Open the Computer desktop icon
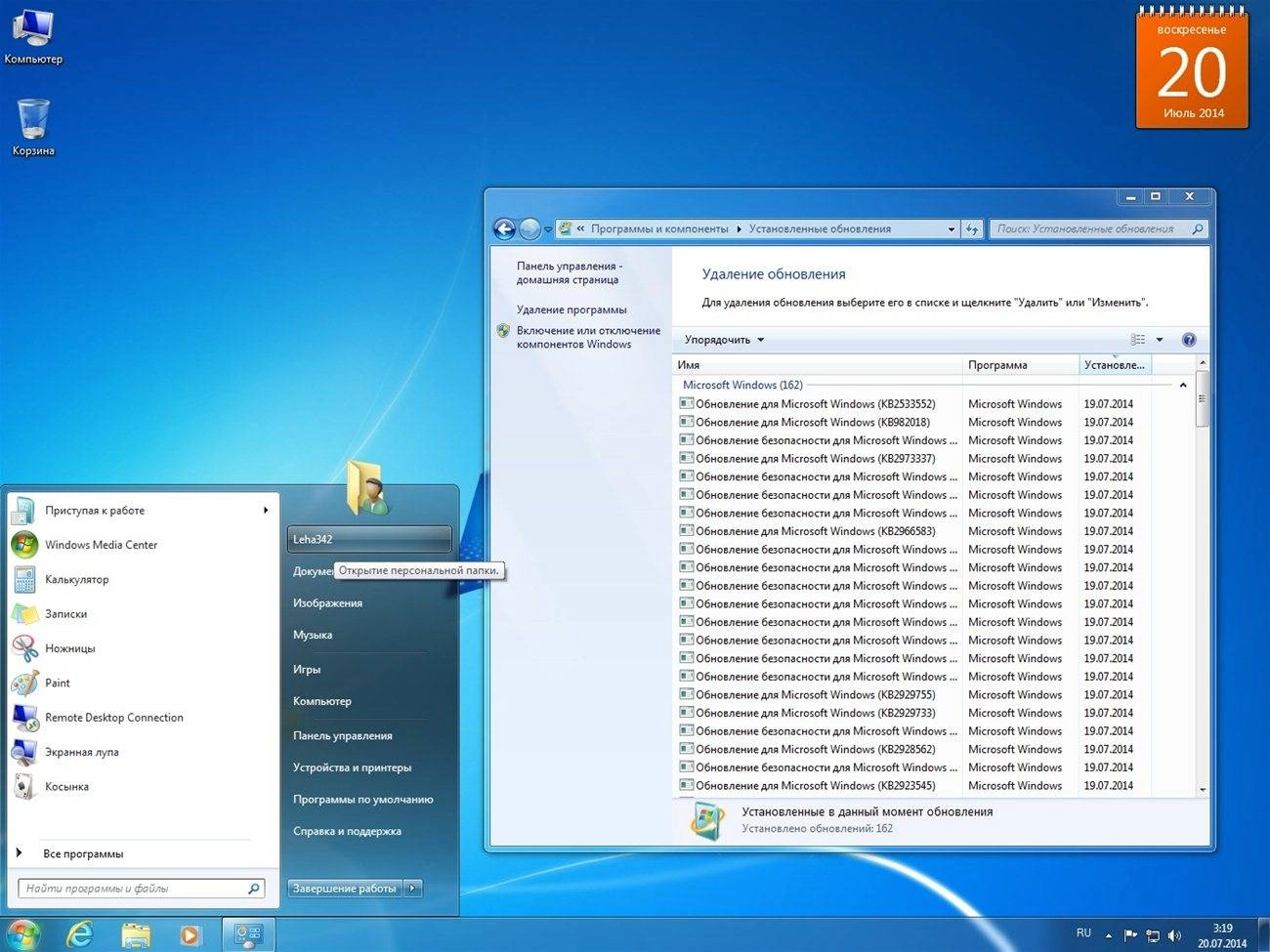 tap(32, 37)
